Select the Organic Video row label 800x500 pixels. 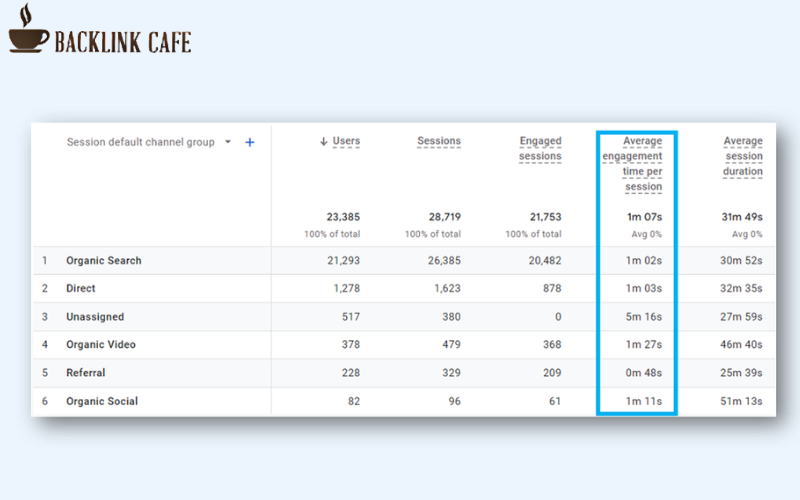pos(101,344)
